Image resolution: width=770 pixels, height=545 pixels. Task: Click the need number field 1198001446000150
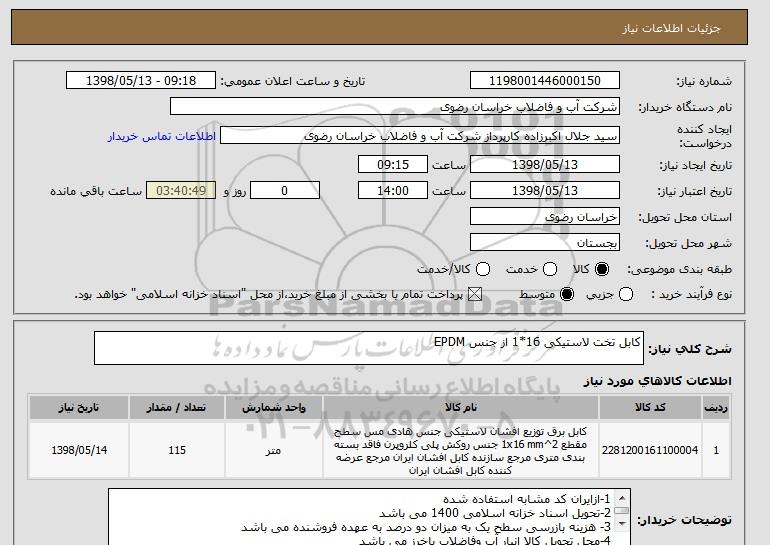tap(545, 81)
